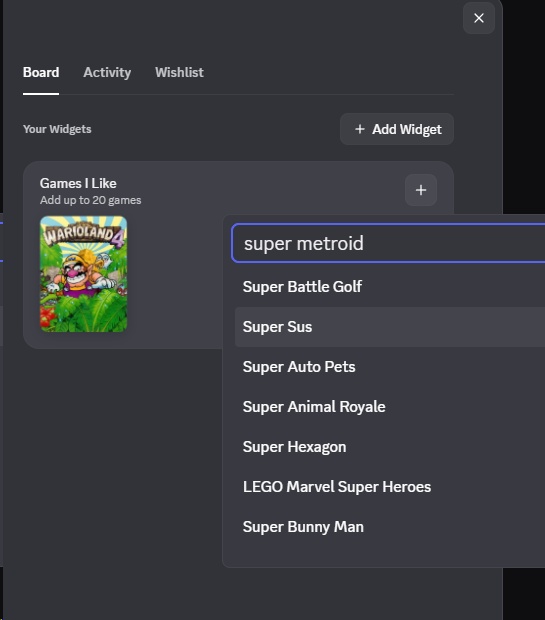This screenshot has height=620, width=545.
Task: Focus the super metroid search field
Action: pos(390,243)
